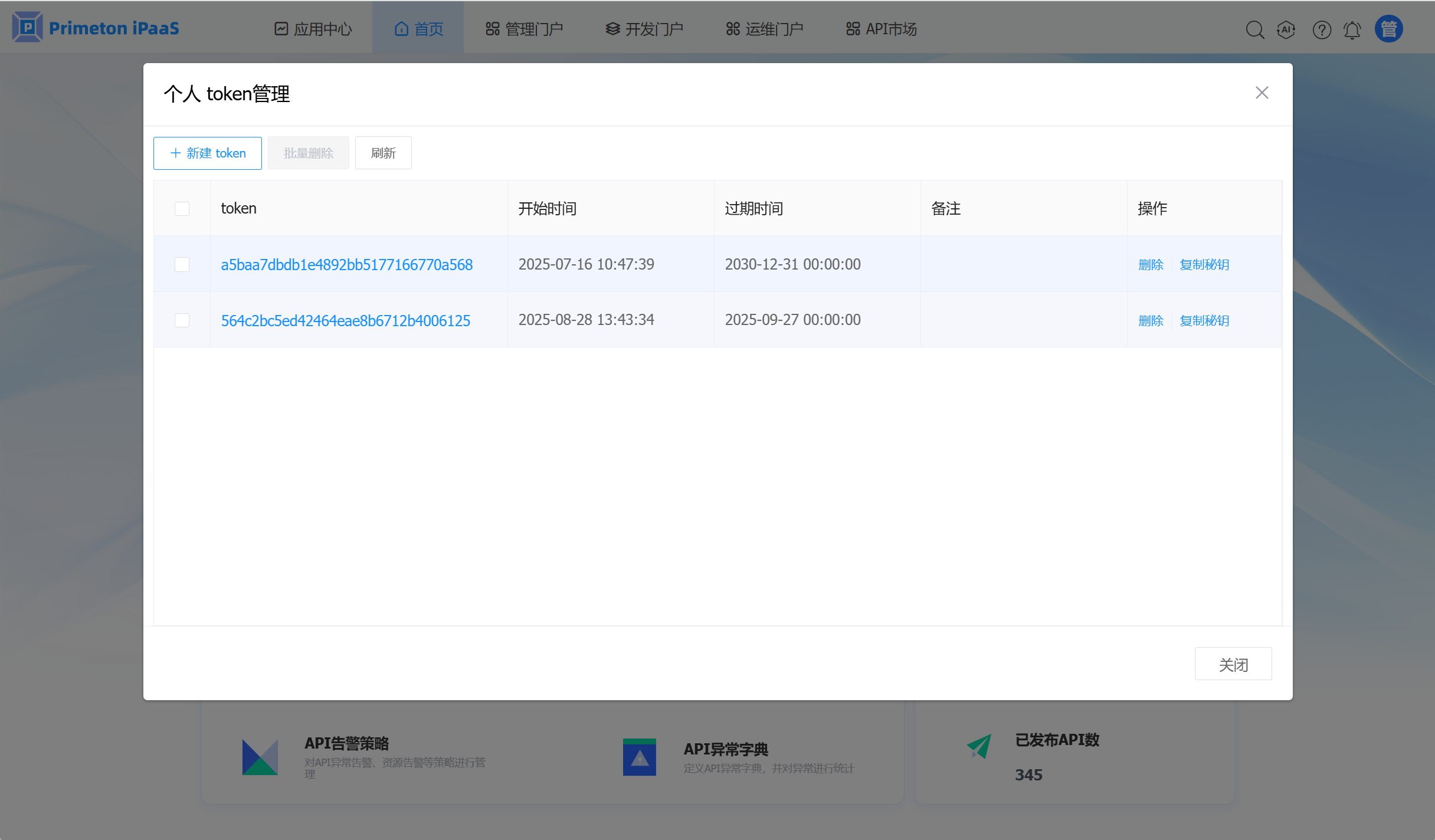Open the 应用中心 menu item
1435x840 pixels.
[313, 29]
